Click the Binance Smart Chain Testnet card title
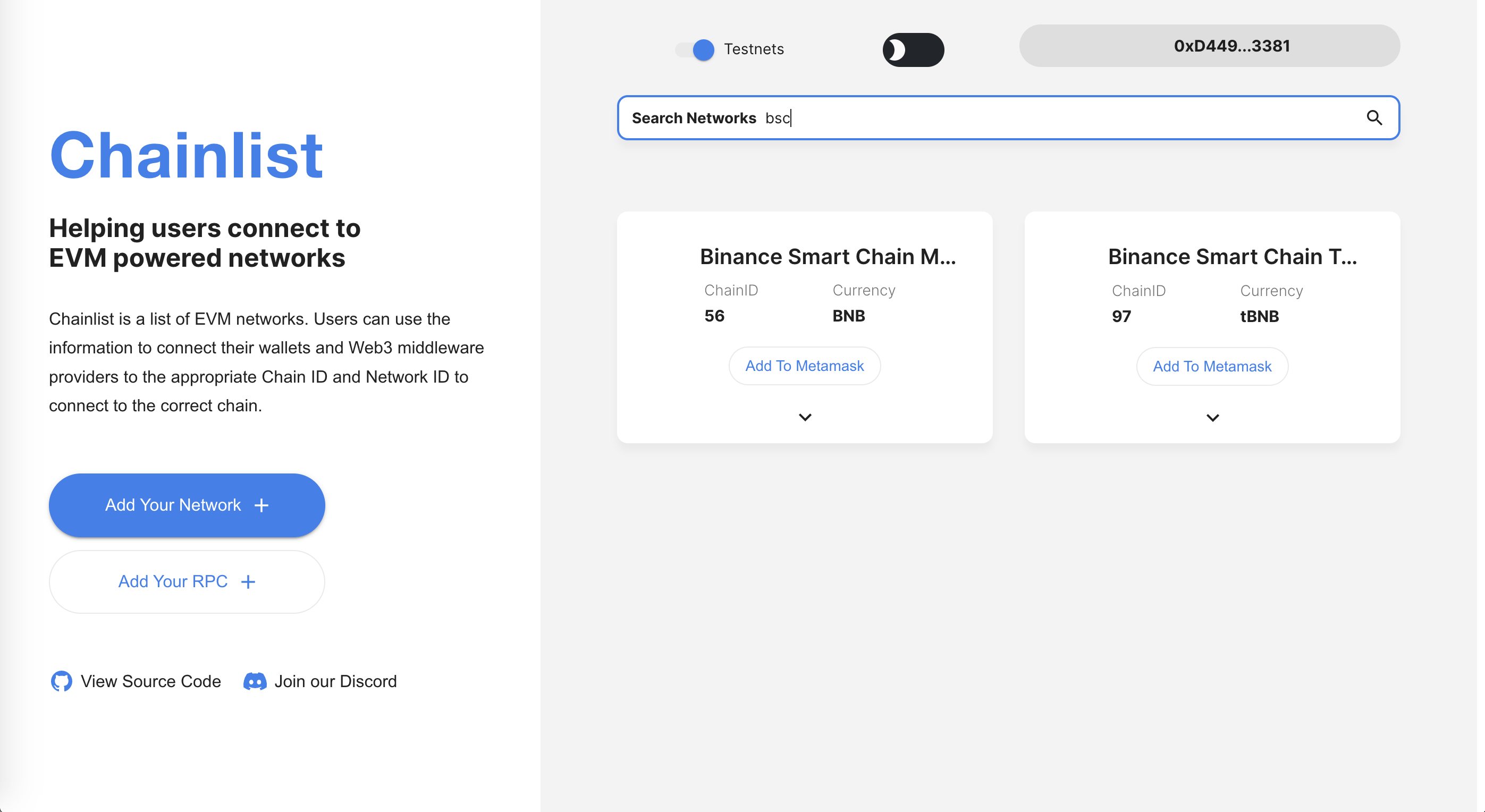 tap(1232, 257)
